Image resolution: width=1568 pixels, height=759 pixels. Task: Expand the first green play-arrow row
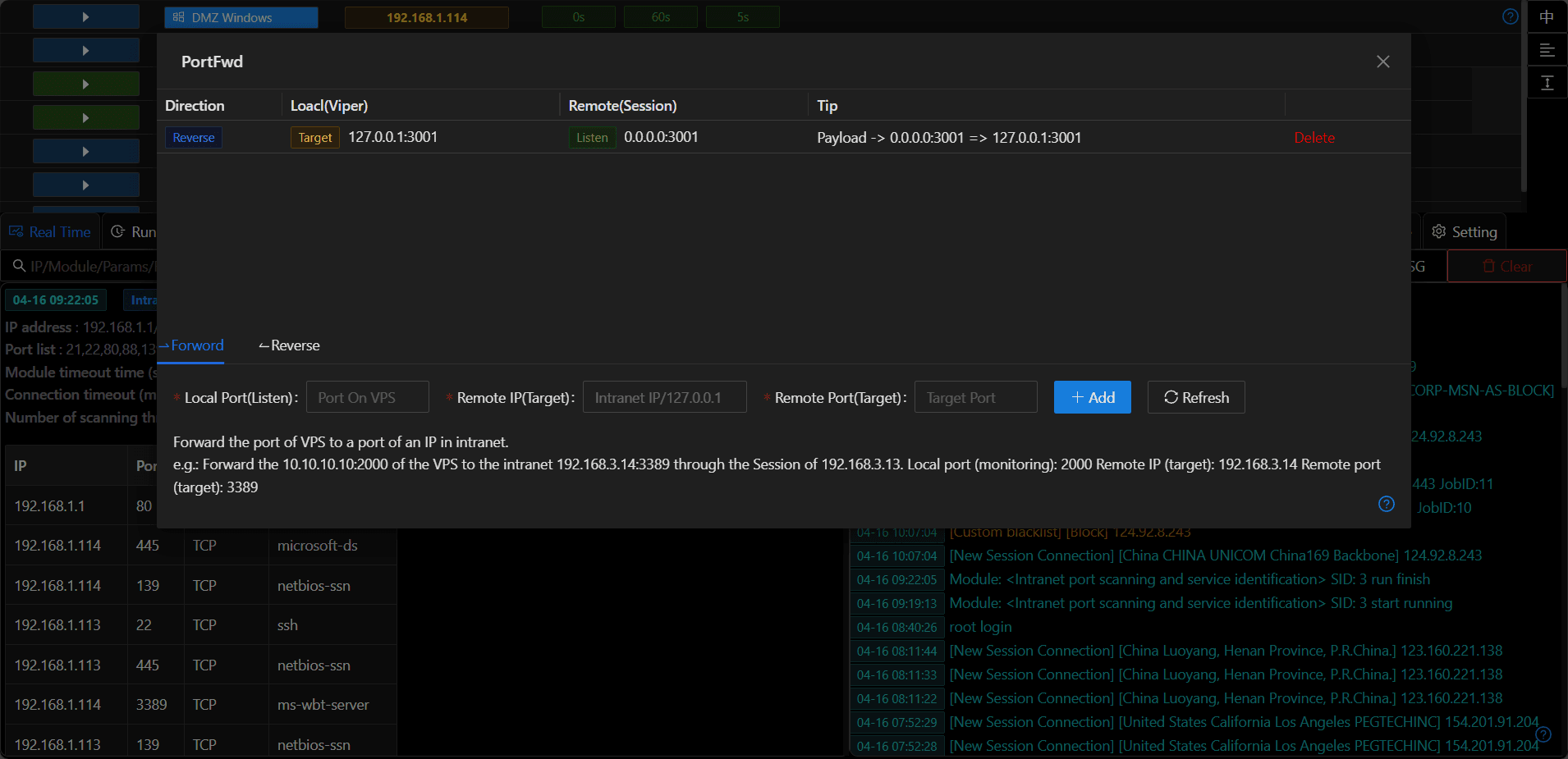(85, 85)
